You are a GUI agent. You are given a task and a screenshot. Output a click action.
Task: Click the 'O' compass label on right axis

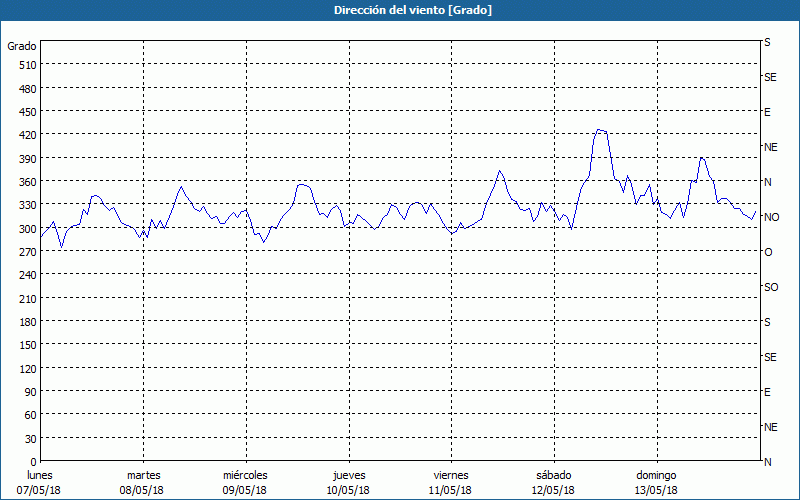[x=768, y=253]
